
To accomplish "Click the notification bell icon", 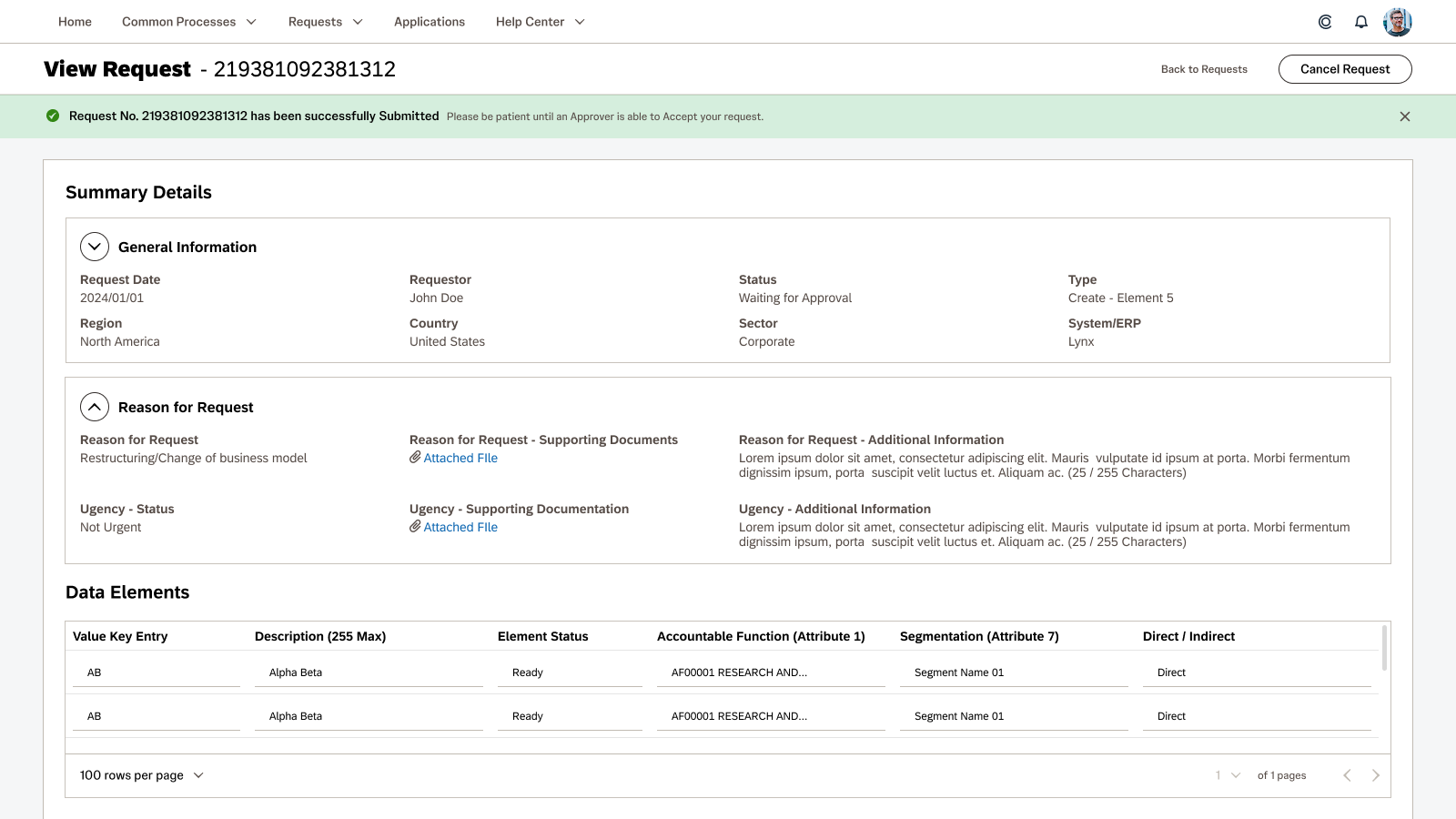I will (x=1361, y=22).
